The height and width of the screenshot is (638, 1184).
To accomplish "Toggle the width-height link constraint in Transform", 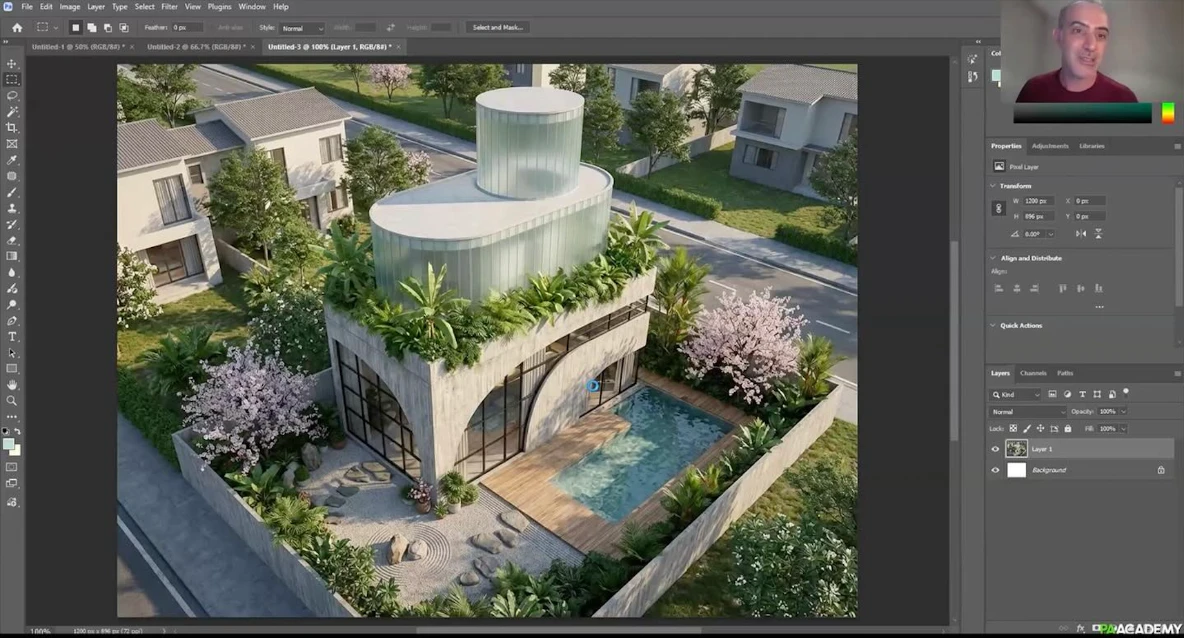I will pos(998,208).
